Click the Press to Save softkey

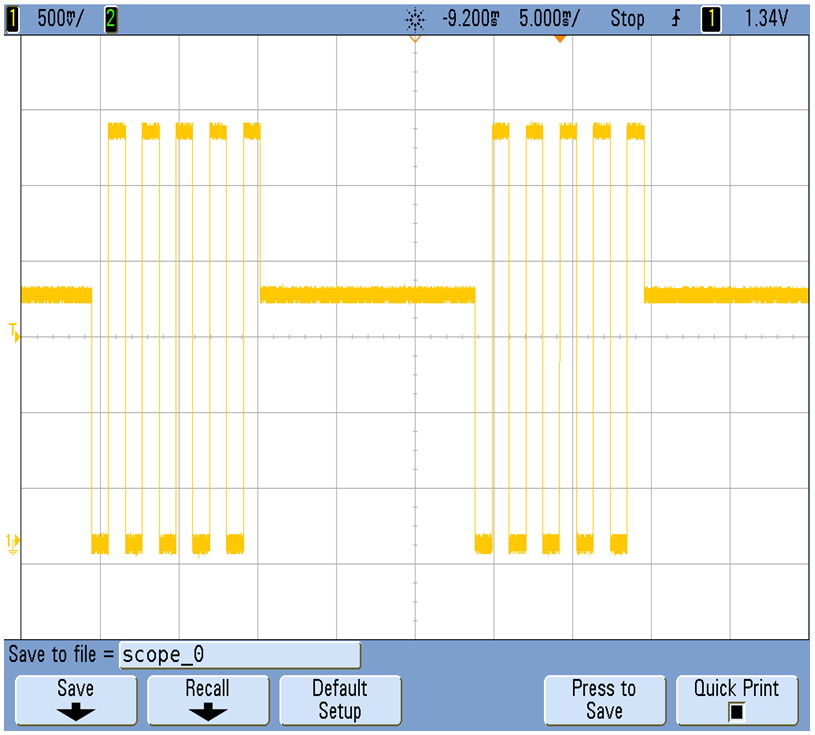(x=603, y=699)
